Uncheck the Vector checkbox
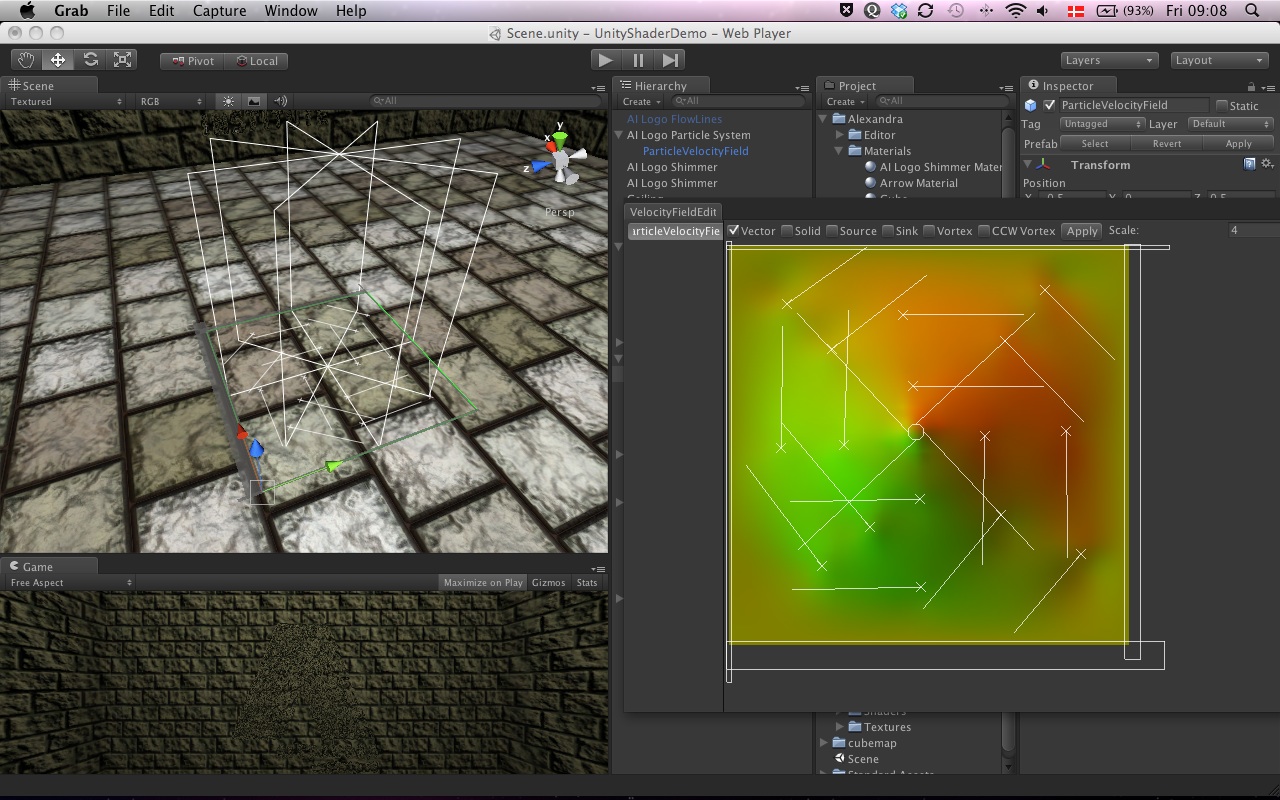 pyautogui.click(x=734, y=231)
